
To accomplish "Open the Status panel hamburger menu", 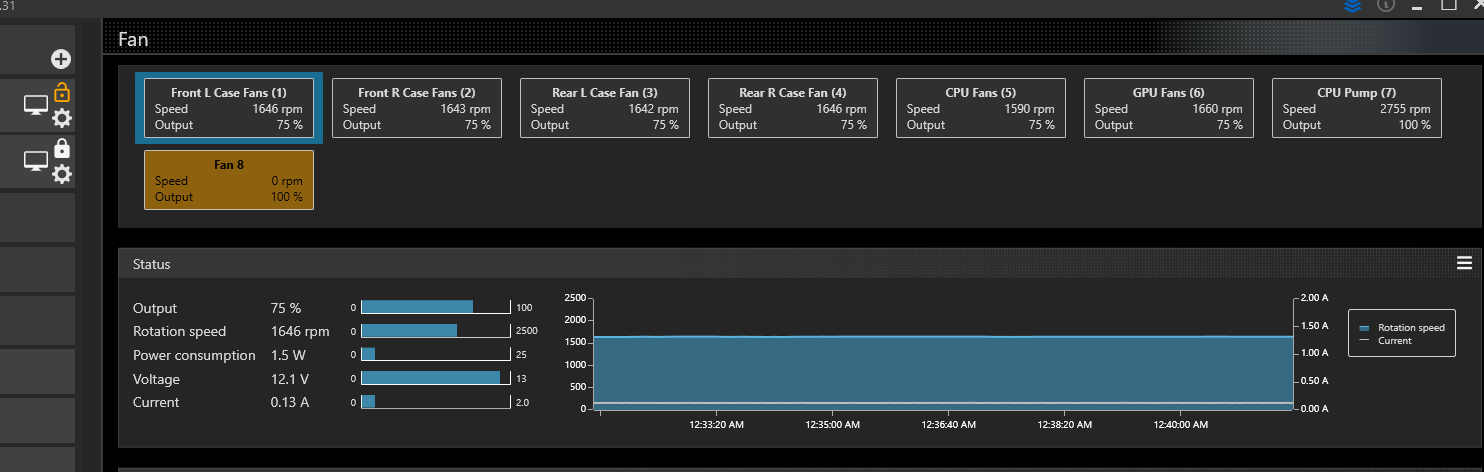I will click(x=1464, y=263).
